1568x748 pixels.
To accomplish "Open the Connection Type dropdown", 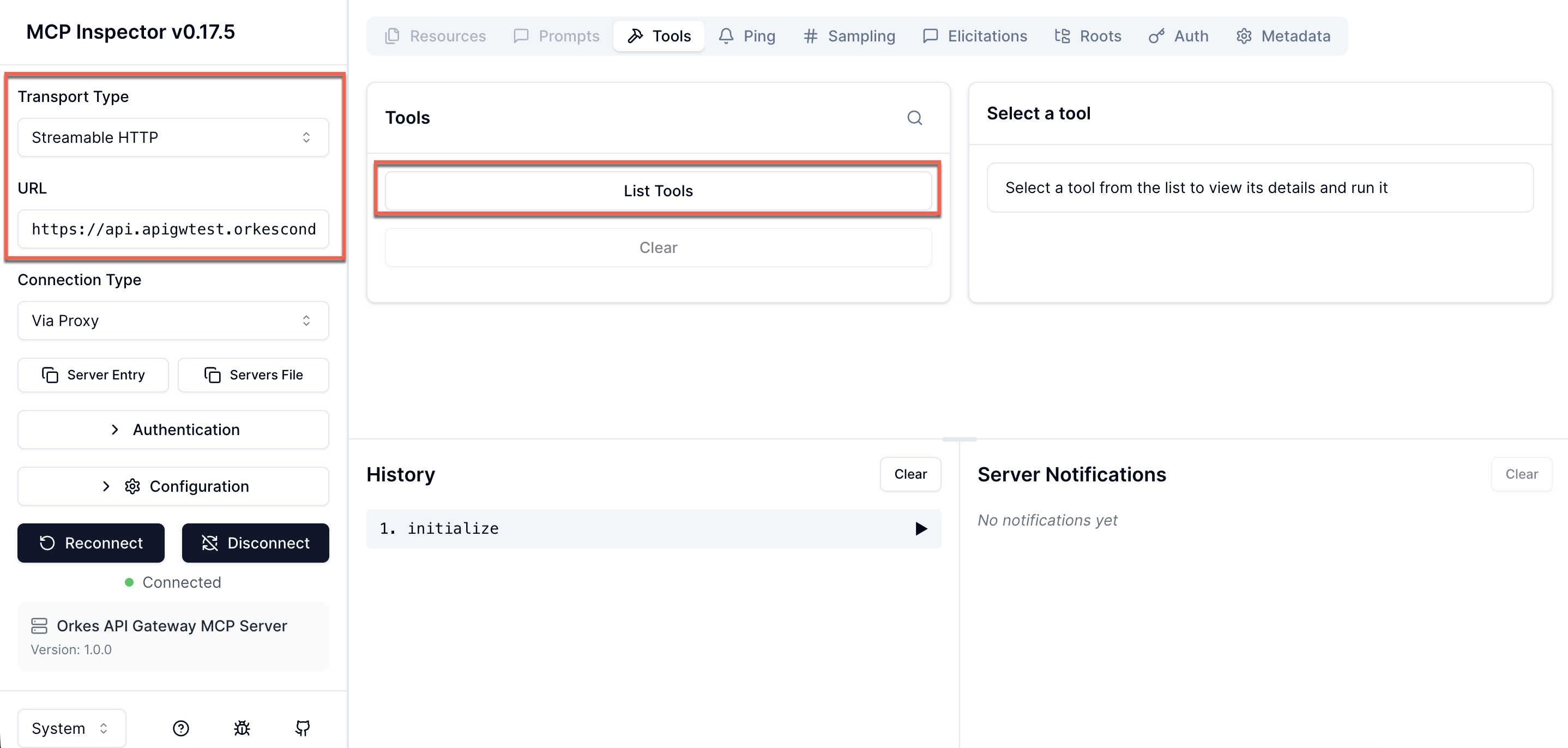I will [x=173, y=321].
